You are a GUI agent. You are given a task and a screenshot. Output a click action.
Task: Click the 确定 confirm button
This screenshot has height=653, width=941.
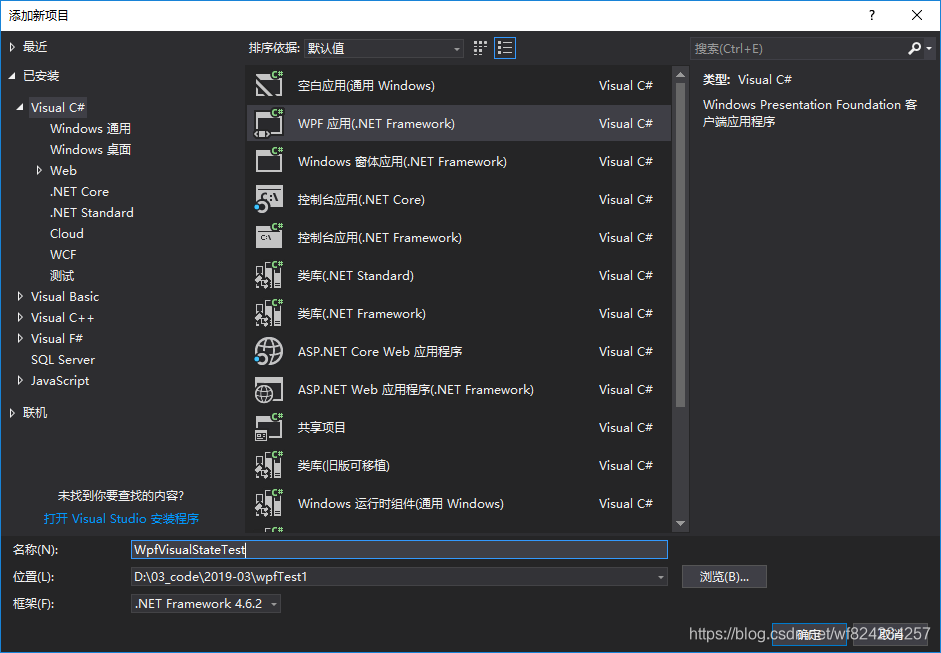coord(809,634)
